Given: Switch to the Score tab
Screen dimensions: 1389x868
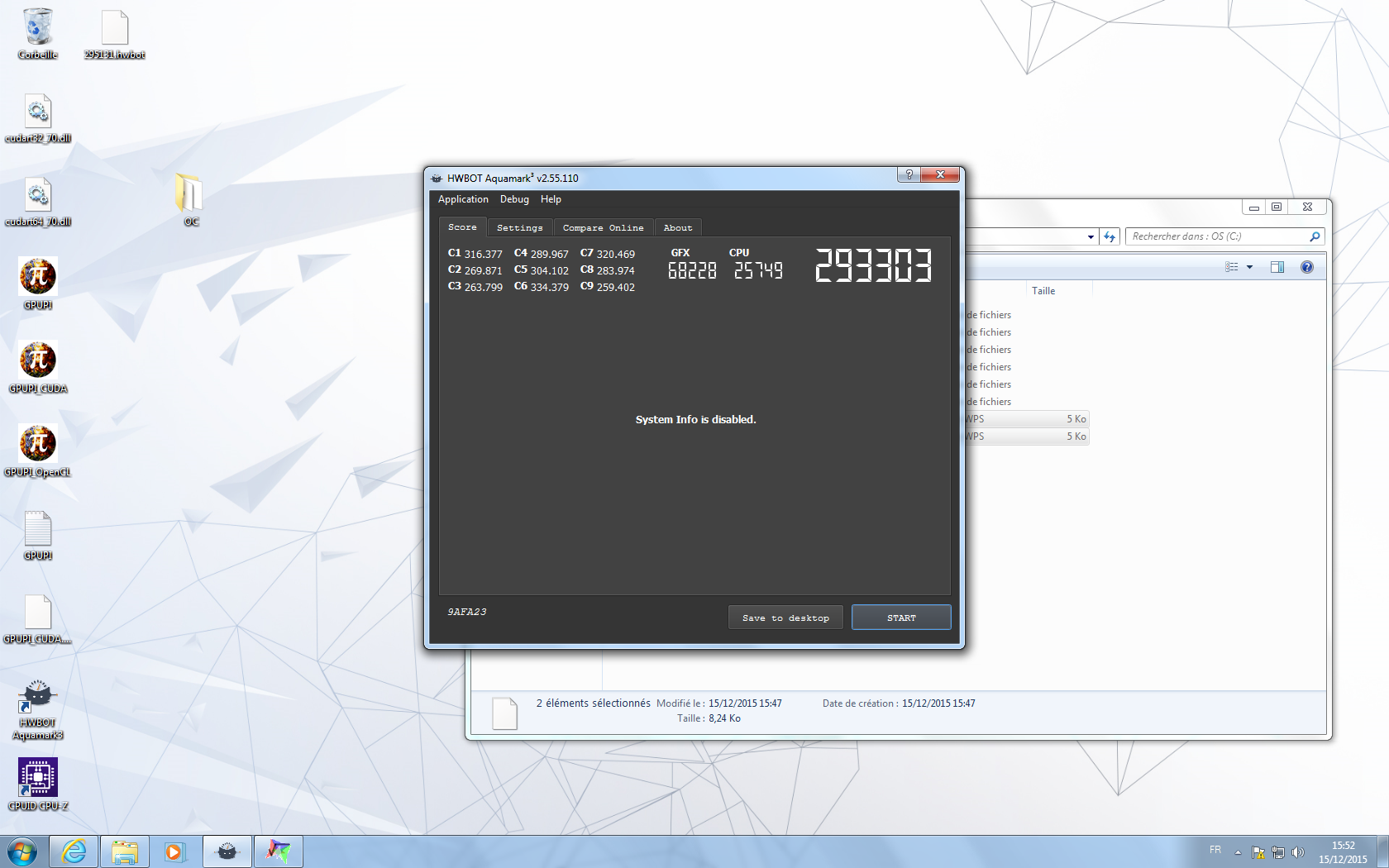Looking at the screenshot, I should 462,227.
